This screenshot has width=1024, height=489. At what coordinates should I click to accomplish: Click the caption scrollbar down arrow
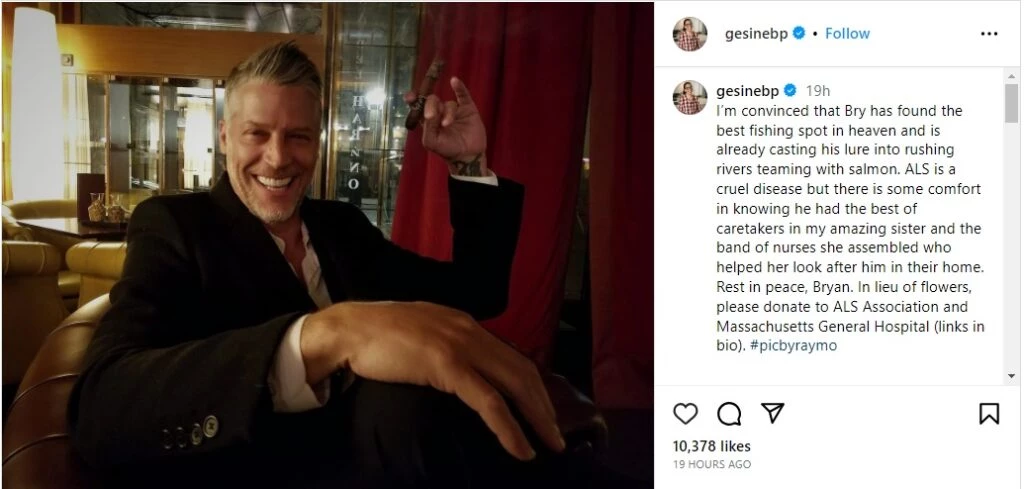tap(1012, 377)
